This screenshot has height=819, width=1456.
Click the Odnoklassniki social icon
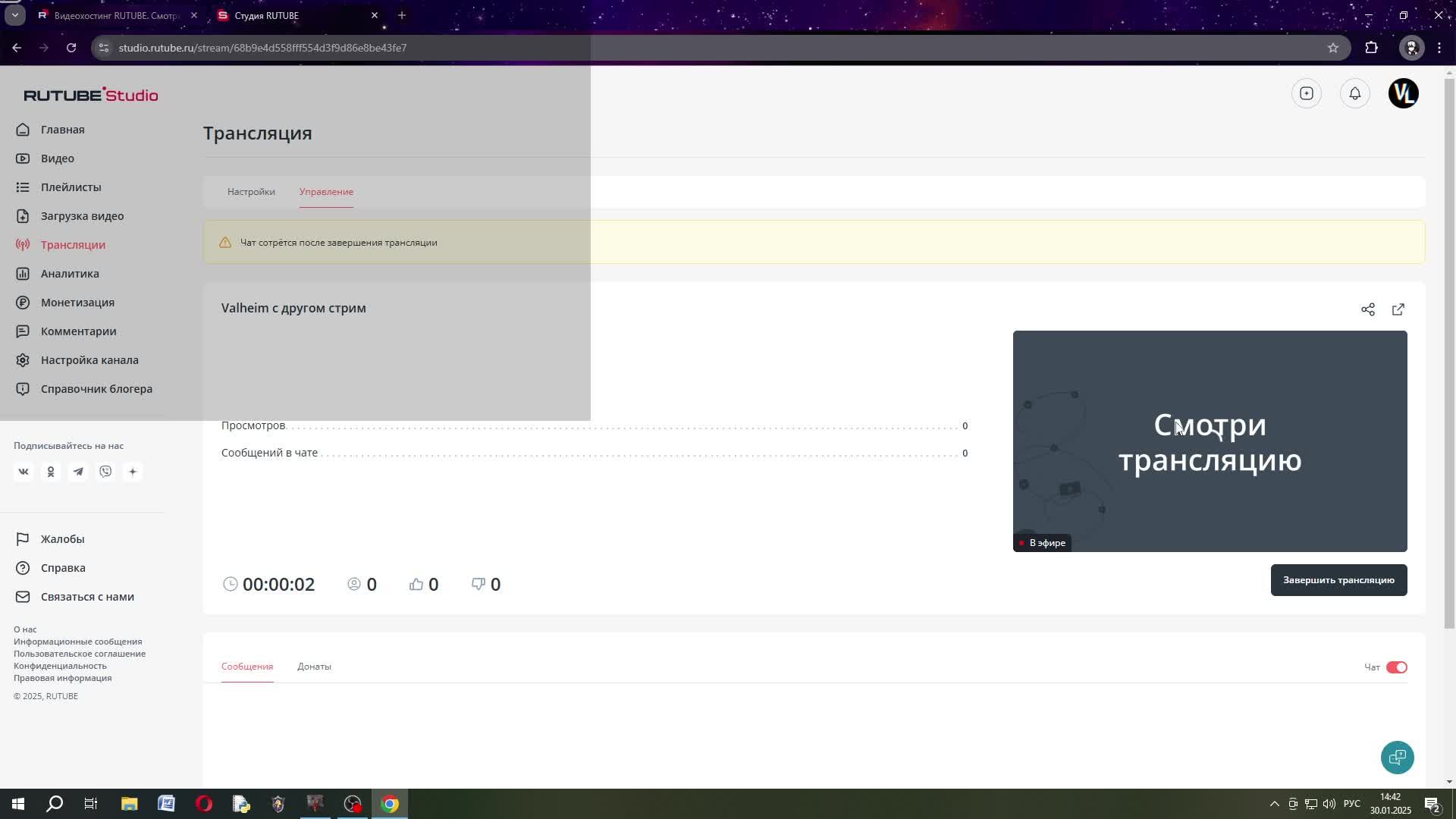point(51,472)
